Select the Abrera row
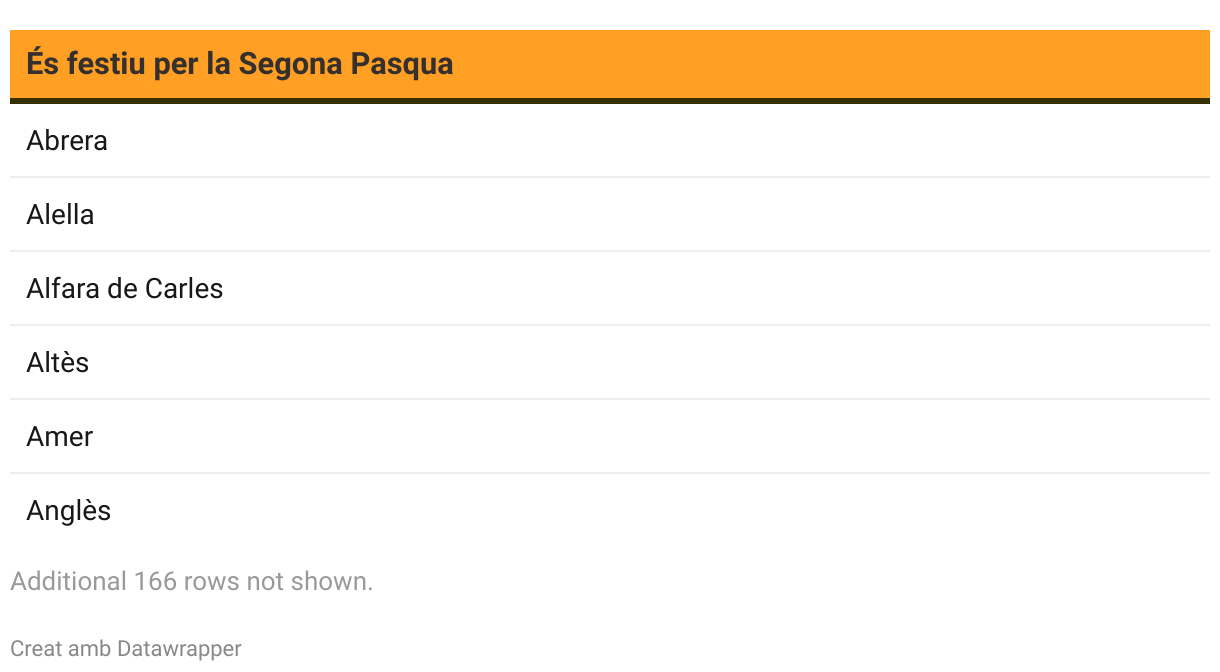 (x=67, y=141)
